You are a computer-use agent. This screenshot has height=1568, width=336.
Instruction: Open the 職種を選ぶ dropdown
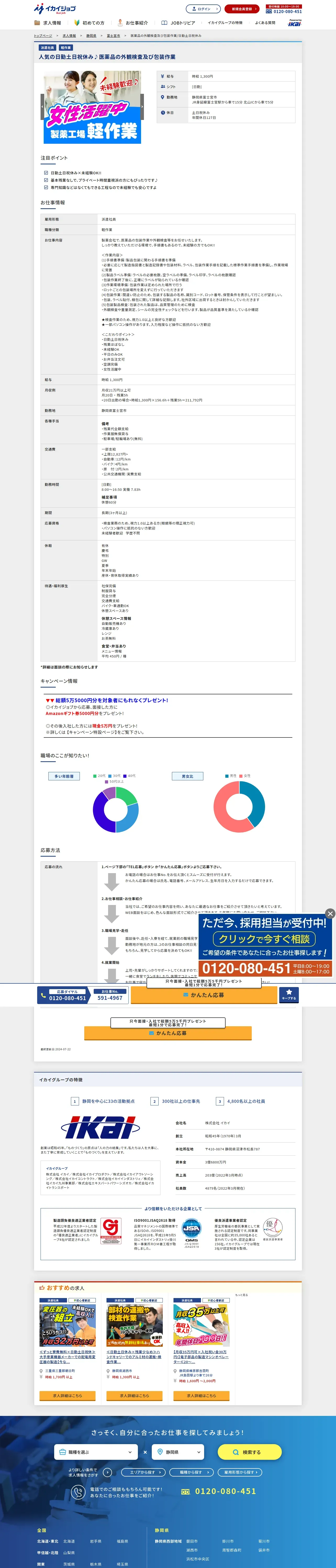click(x=96, y=1452)
